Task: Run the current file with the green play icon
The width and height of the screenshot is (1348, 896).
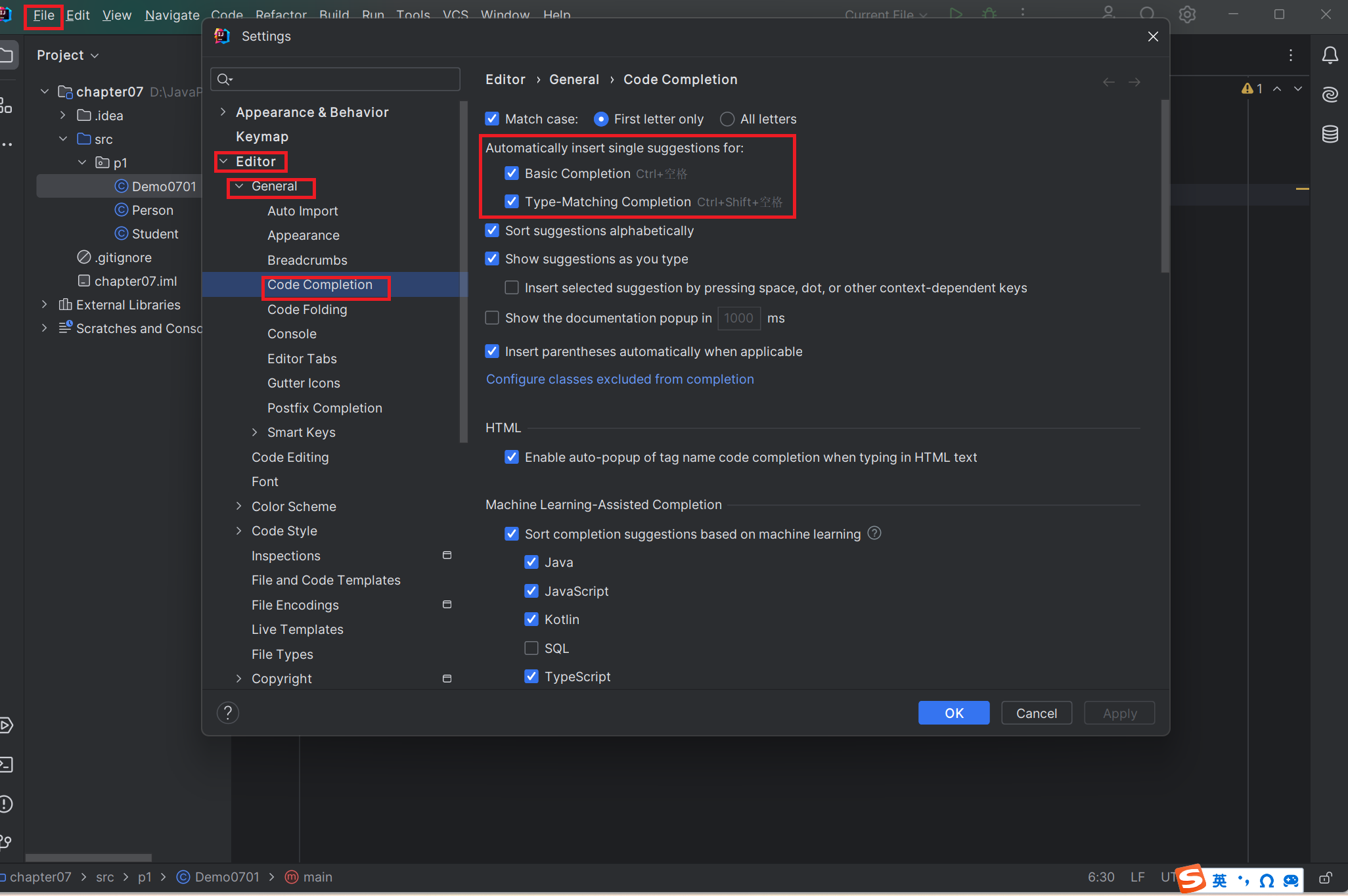Action: click(x=956, y=14)
